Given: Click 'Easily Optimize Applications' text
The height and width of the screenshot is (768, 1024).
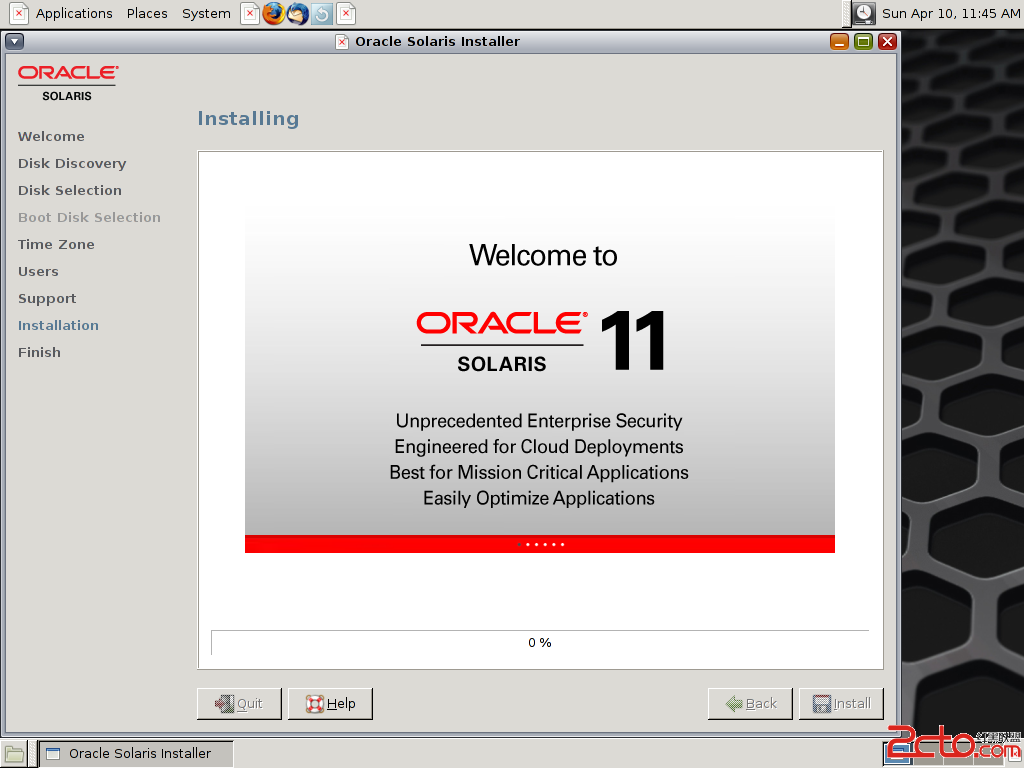Looking at the screenshot, I should [x=539, y=498].
